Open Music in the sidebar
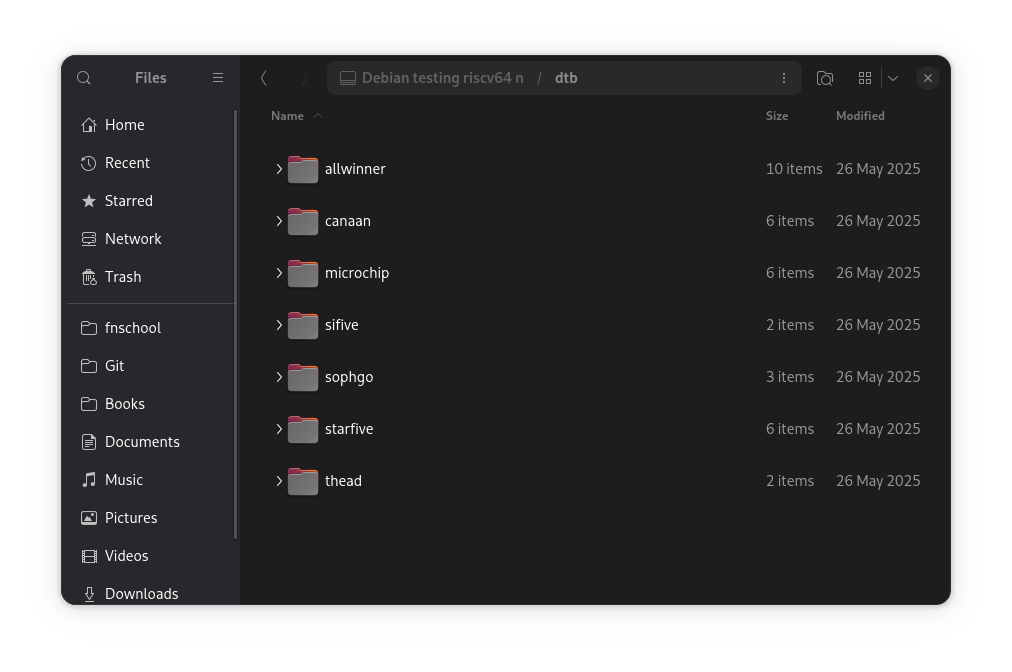The width and height of the screenshot is (1012, 672). [150, 480]
